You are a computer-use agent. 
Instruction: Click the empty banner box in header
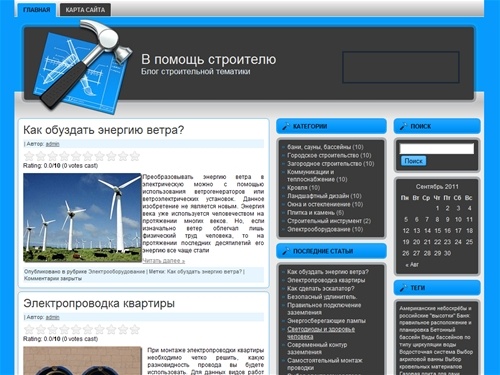pos(401,67)
